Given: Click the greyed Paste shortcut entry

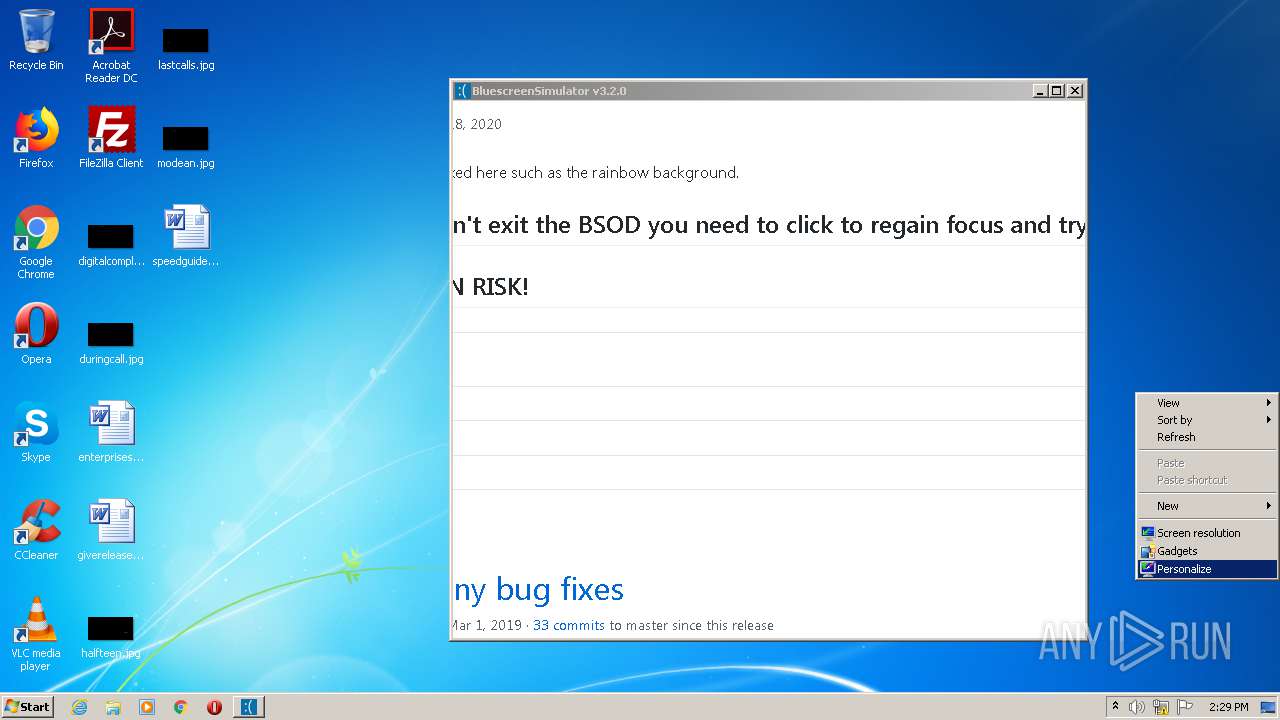Looking at the screenshot, I should pyautogui.click(x=1207, y=480).
